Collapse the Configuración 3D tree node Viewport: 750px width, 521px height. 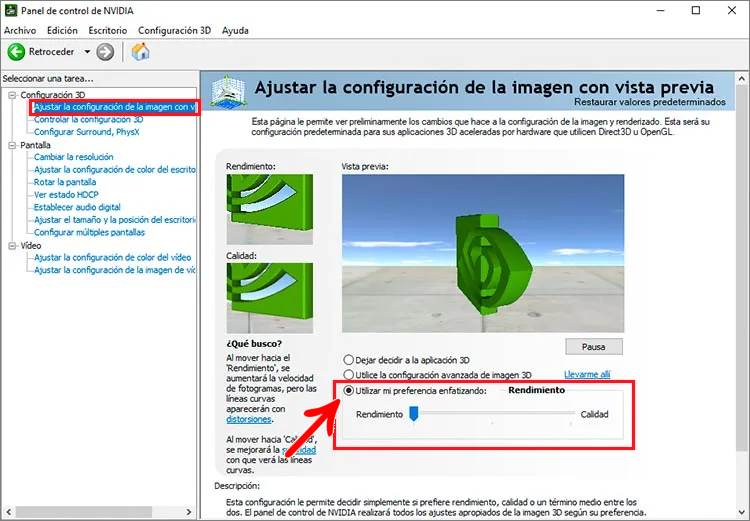12,95
